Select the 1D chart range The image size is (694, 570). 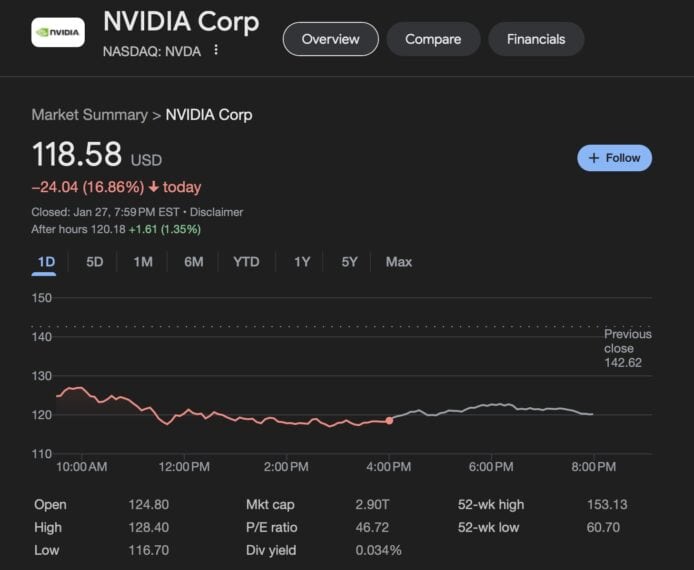46,262
